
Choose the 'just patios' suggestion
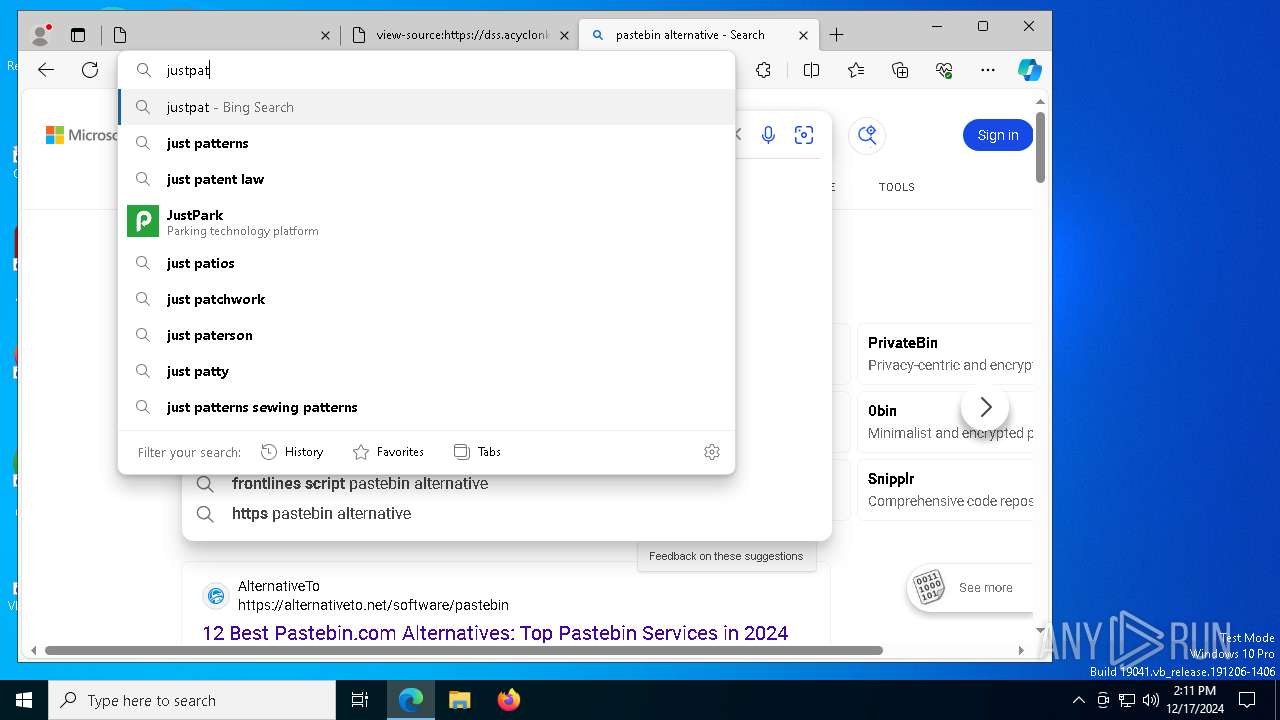[x=426, y=263]
